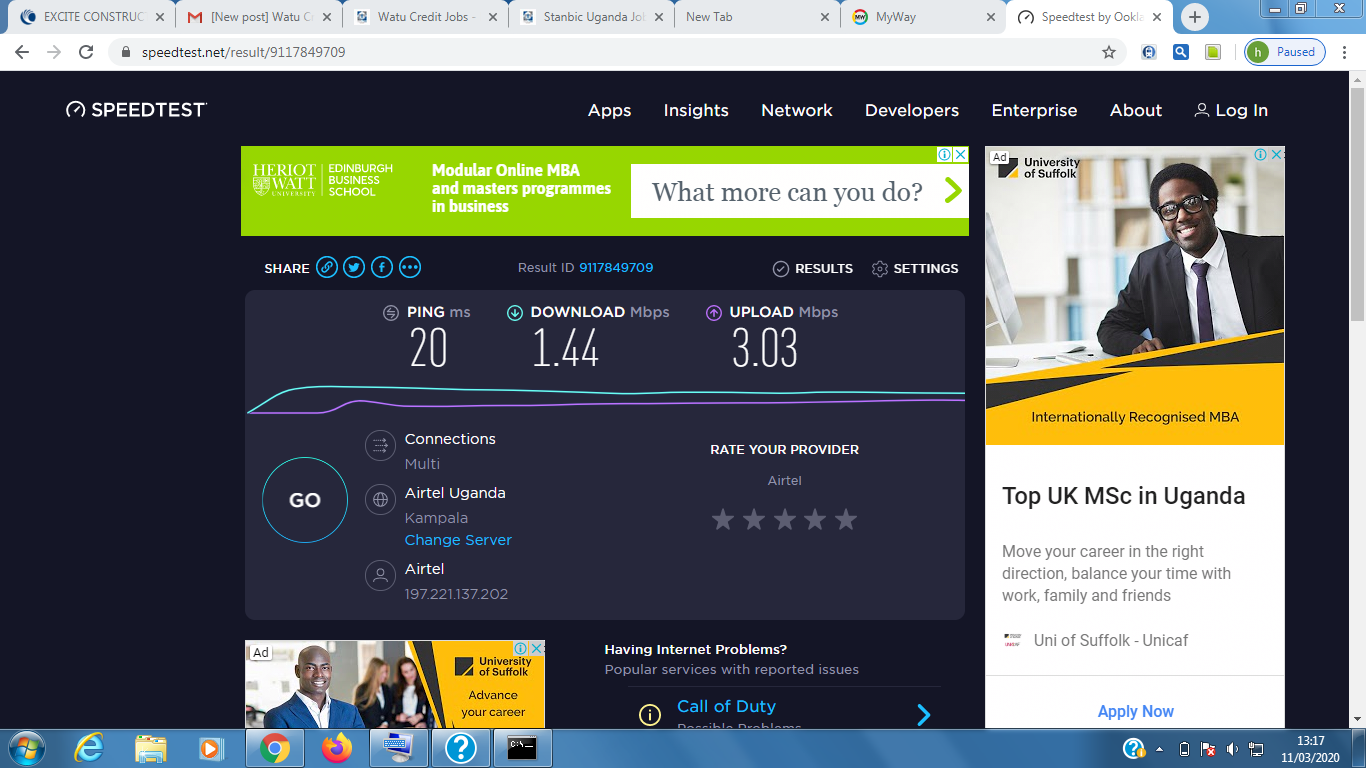Open Firefox from the taskbar
1366x768 pixels.
pos(337,748)
